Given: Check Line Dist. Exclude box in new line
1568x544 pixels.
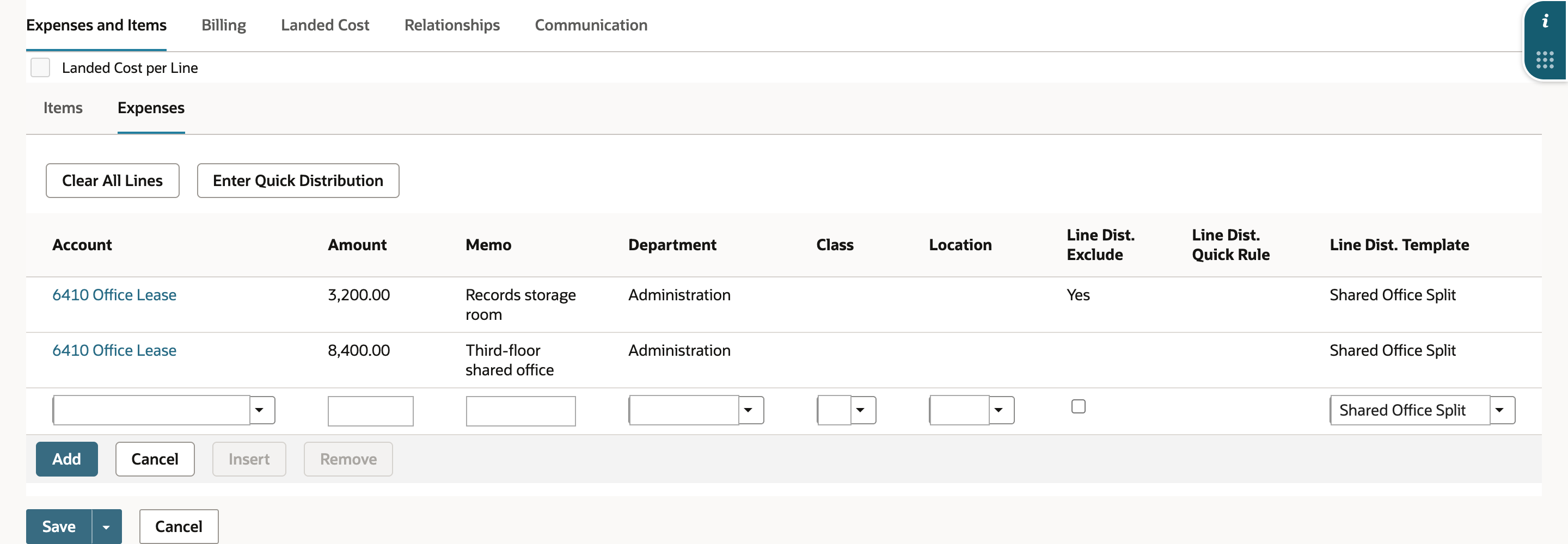Looking at the screenshot, I should click(x=1078, y=406).
